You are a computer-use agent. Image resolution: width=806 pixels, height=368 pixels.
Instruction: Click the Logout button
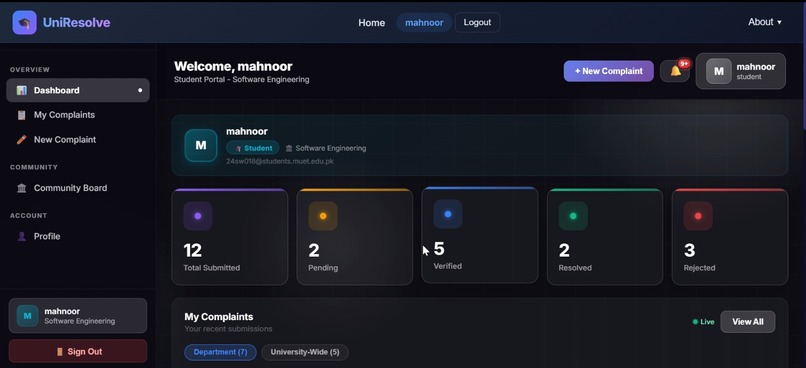478,23
